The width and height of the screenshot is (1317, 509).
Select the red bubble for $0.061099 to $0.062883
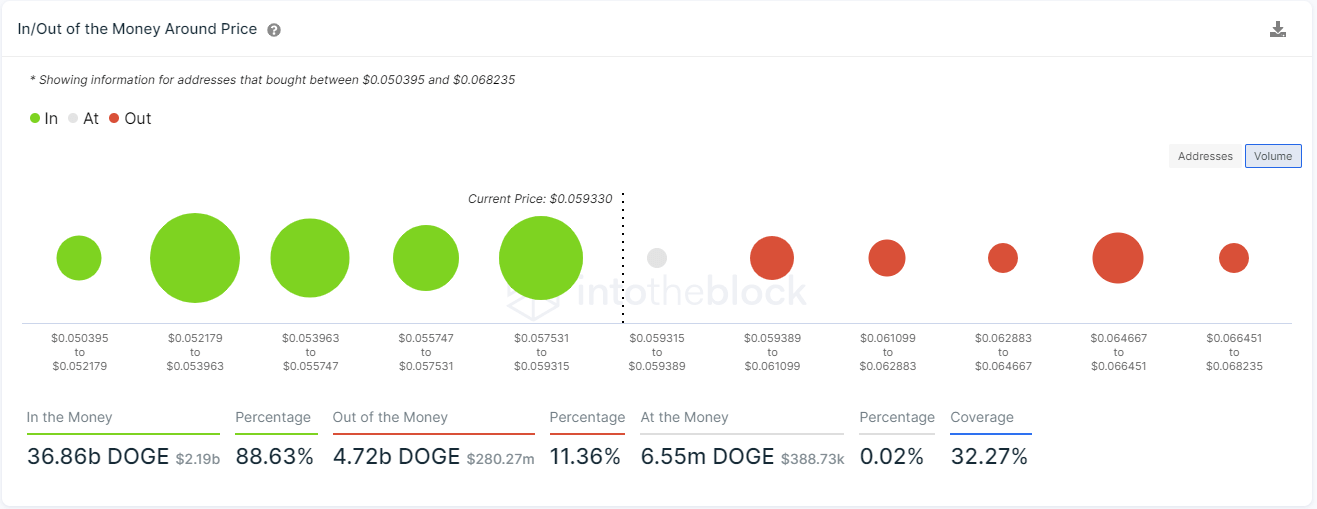887,258
